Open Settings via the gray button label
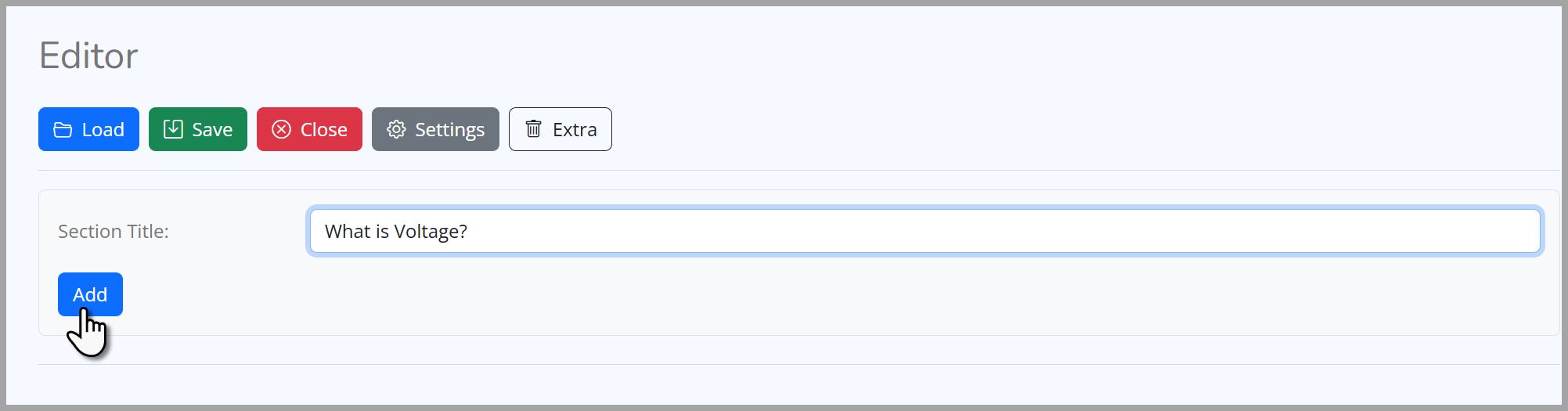1568x411 pixels. (449, 130)
